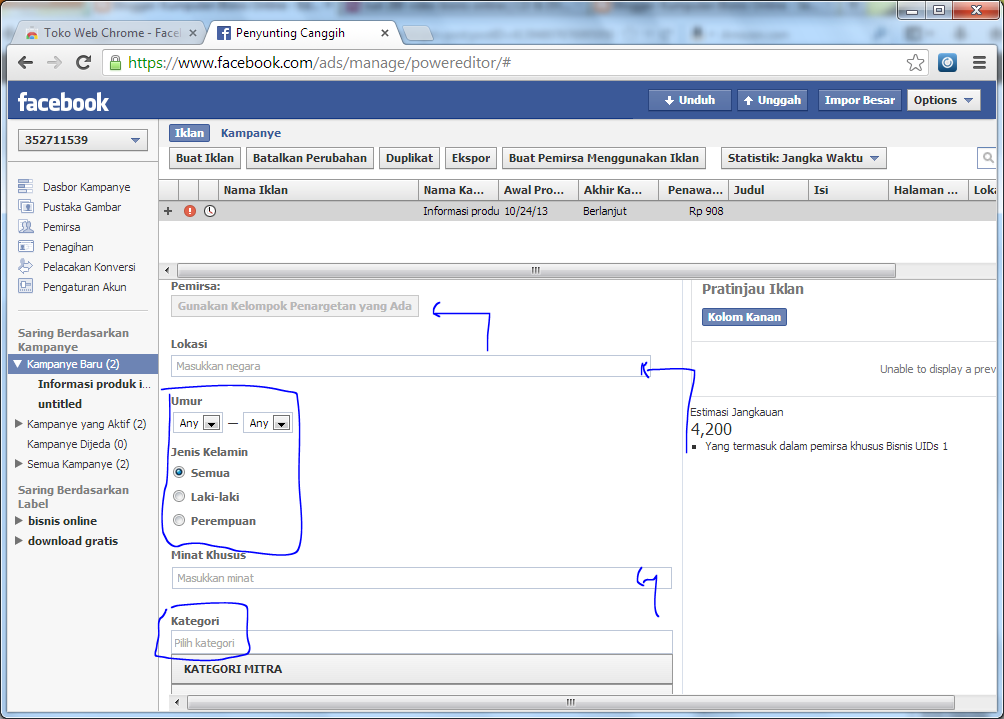Click the Unduh button
Viewport: 1004px width, 719px height.
click(x=690, y=100)
